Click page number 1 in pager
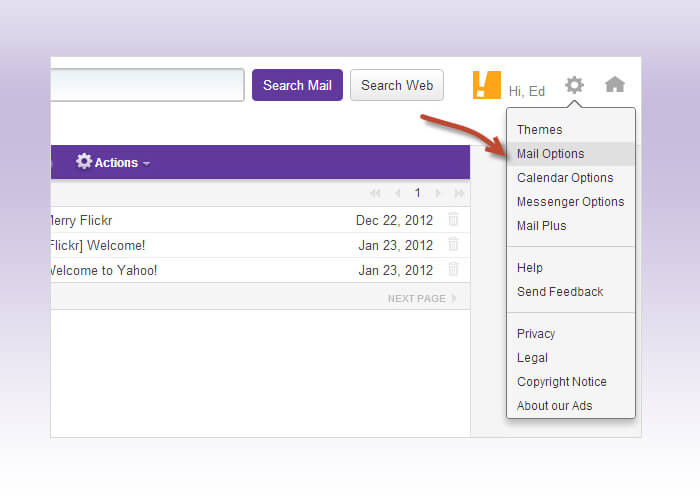The height and width of the screenshot is (500, 700). click(417, 193)
